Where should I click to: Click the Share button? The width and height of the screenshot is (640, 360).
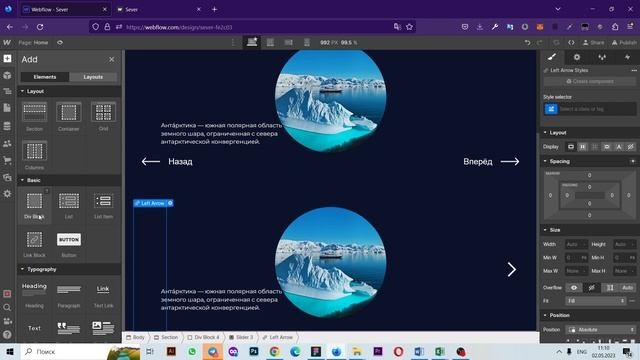point(594,42)
